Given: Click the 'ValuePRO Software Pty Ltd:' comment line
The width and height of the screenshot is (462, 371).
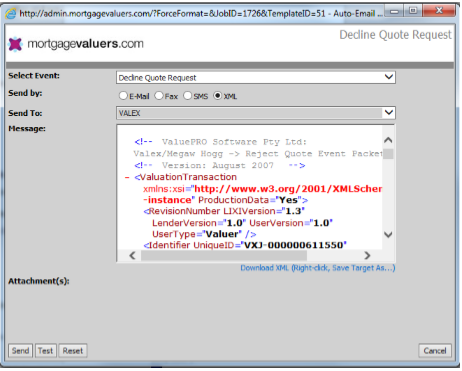Looking at the screenshot, I should [x=220, y=142].
